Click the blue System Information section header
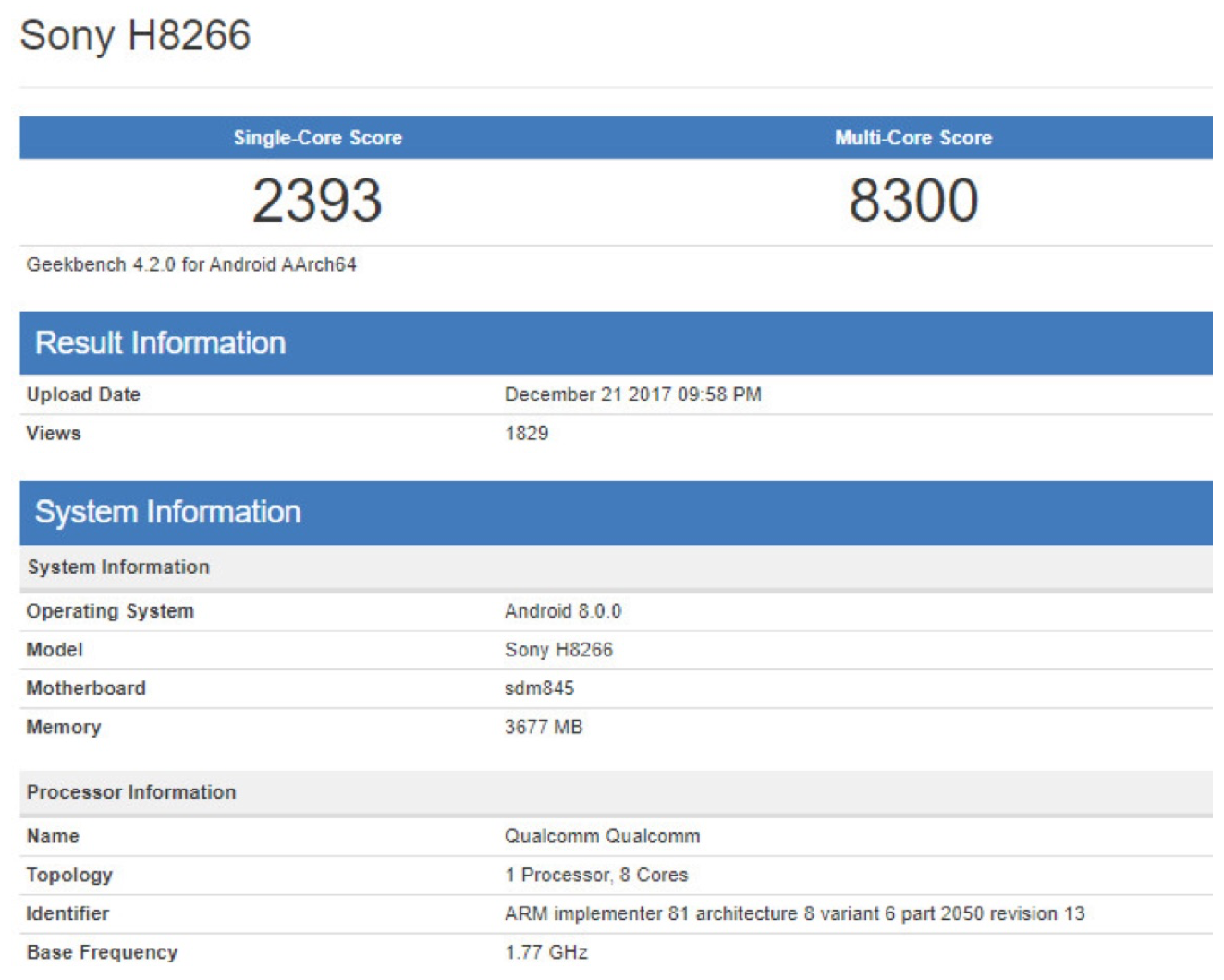The height and width of the screenshot is (980, 1224). (616, 512)
